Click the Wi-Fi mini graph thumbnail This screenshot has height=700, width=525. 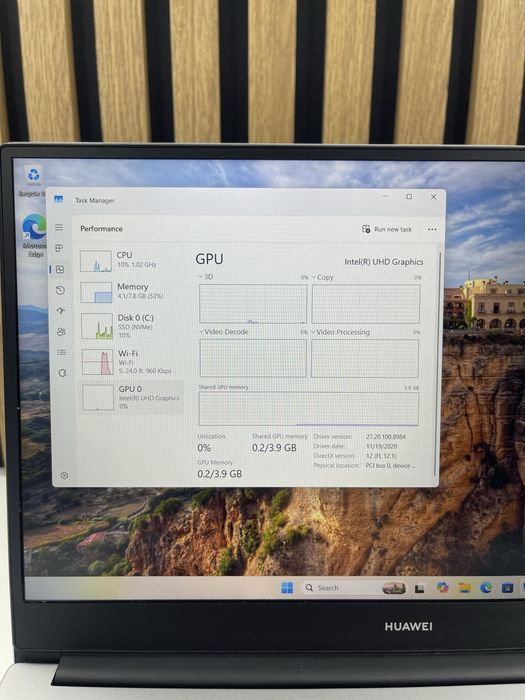(x=97, y=362)
